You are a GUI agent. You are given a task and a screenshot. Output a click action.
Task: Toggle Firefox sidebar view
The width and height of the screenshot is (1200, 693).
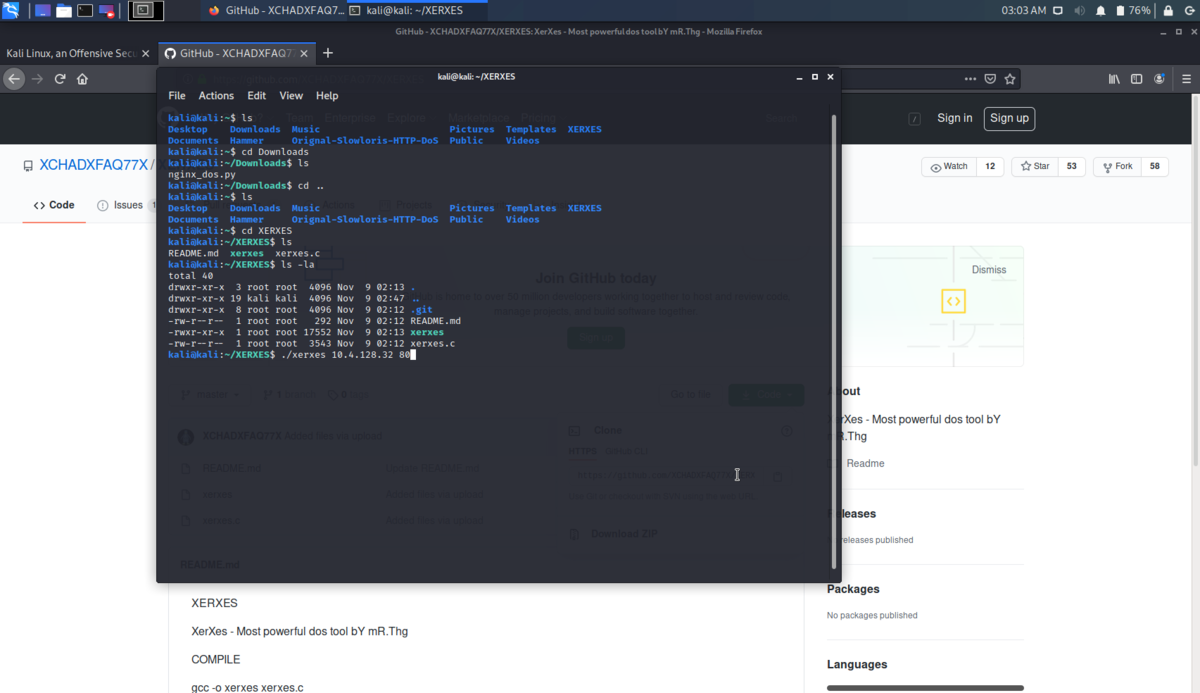click(1137, 79)
